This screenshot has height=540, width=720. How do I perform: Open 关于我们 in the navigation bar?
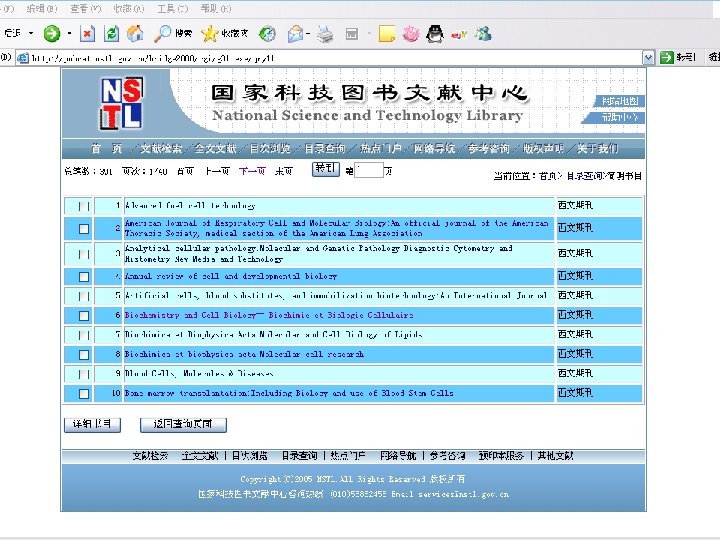[598, 149]
